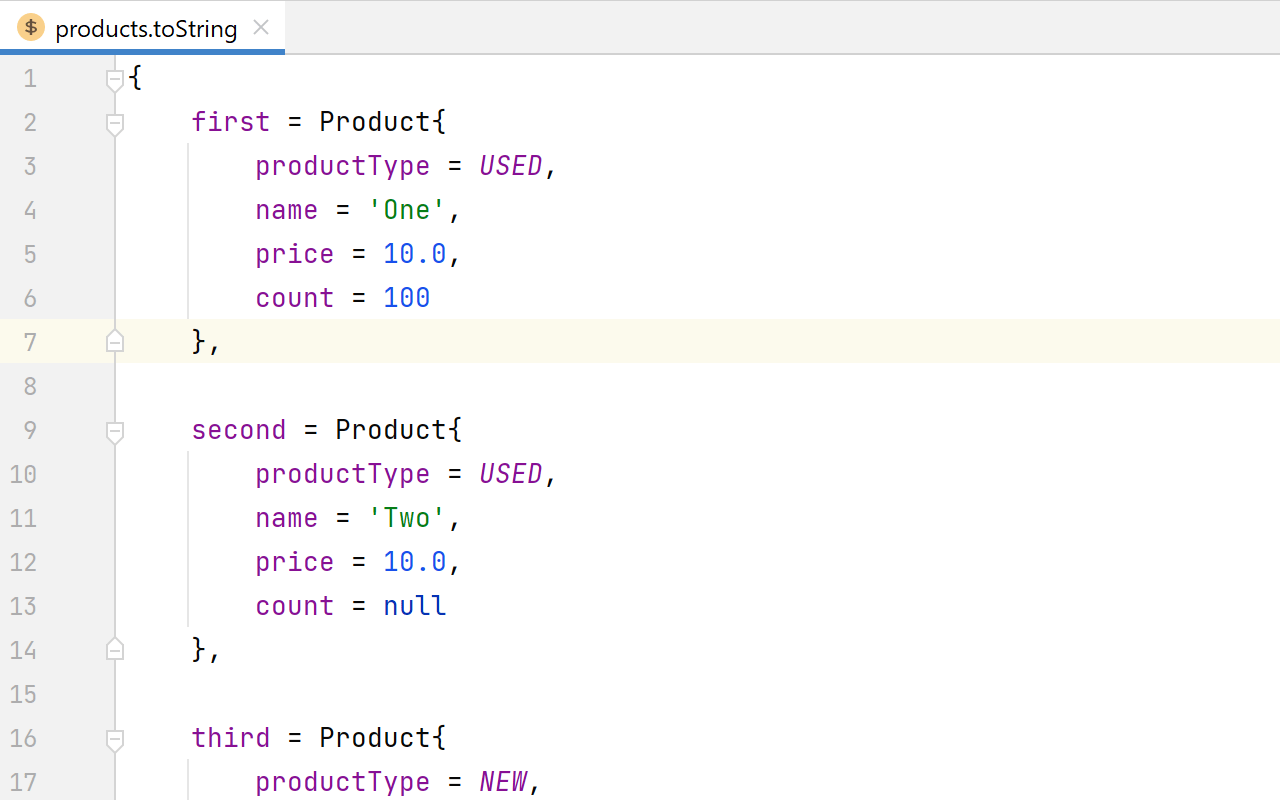The width and height of the screenshot is (1280, 800).
Task: Collapse the first Product block
Action: [114, 124]
